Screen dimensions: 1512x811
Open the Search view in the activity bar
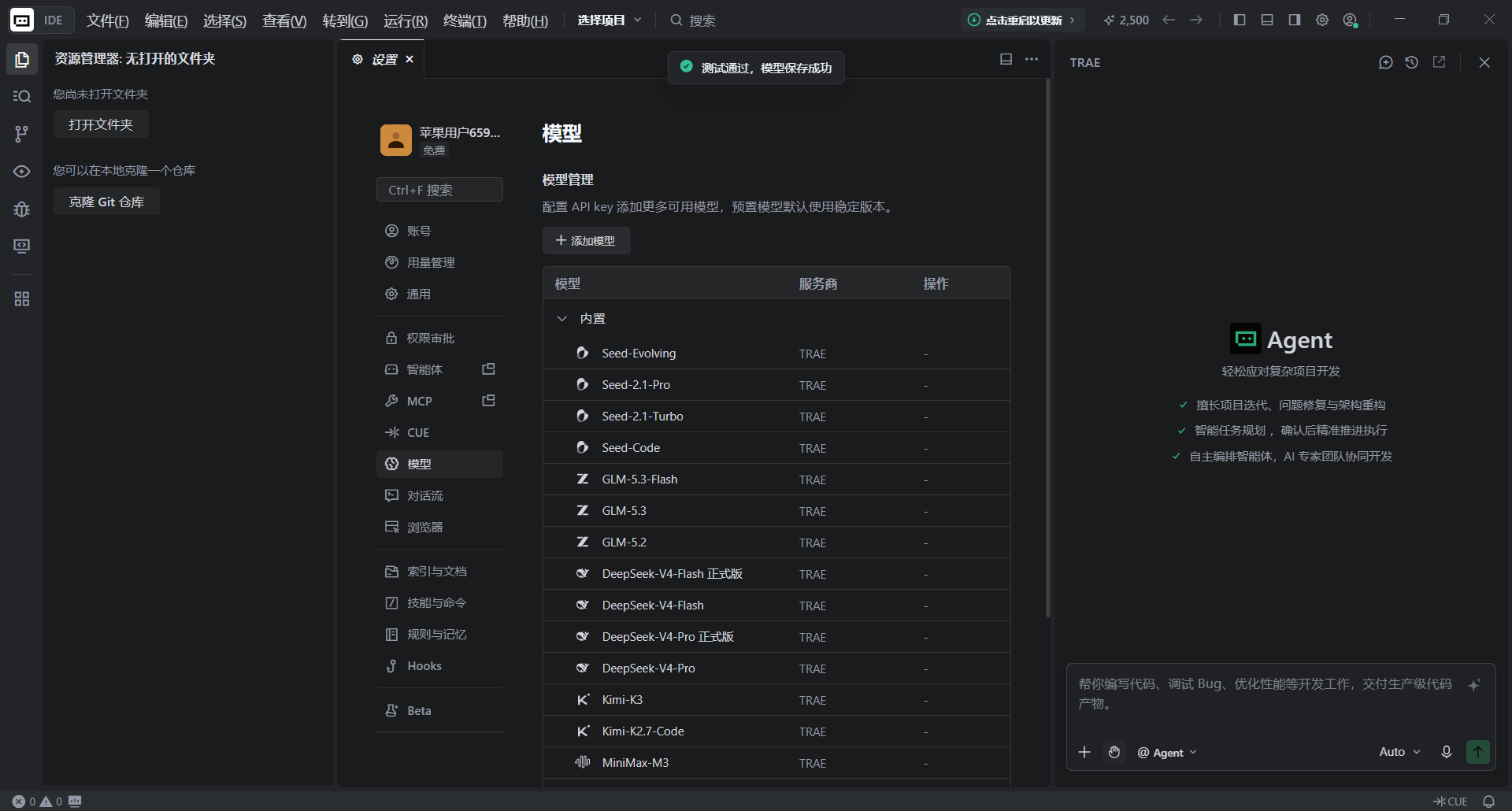point(22,96)
